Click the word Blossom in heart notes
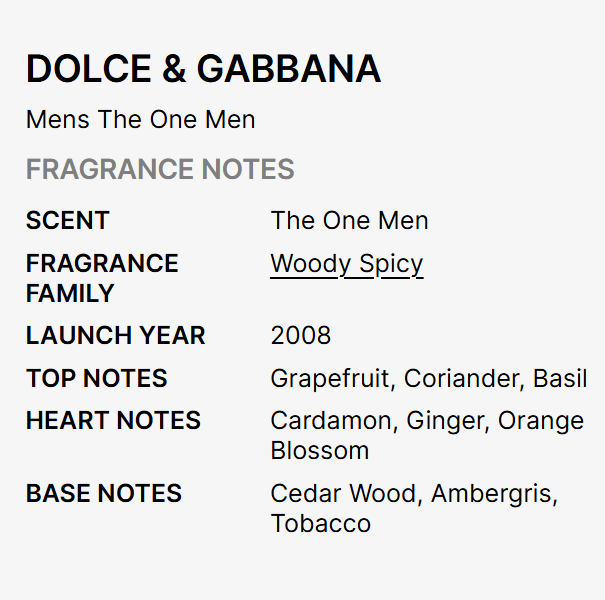Viewport: 605px width, 600px height. (319, 450)
